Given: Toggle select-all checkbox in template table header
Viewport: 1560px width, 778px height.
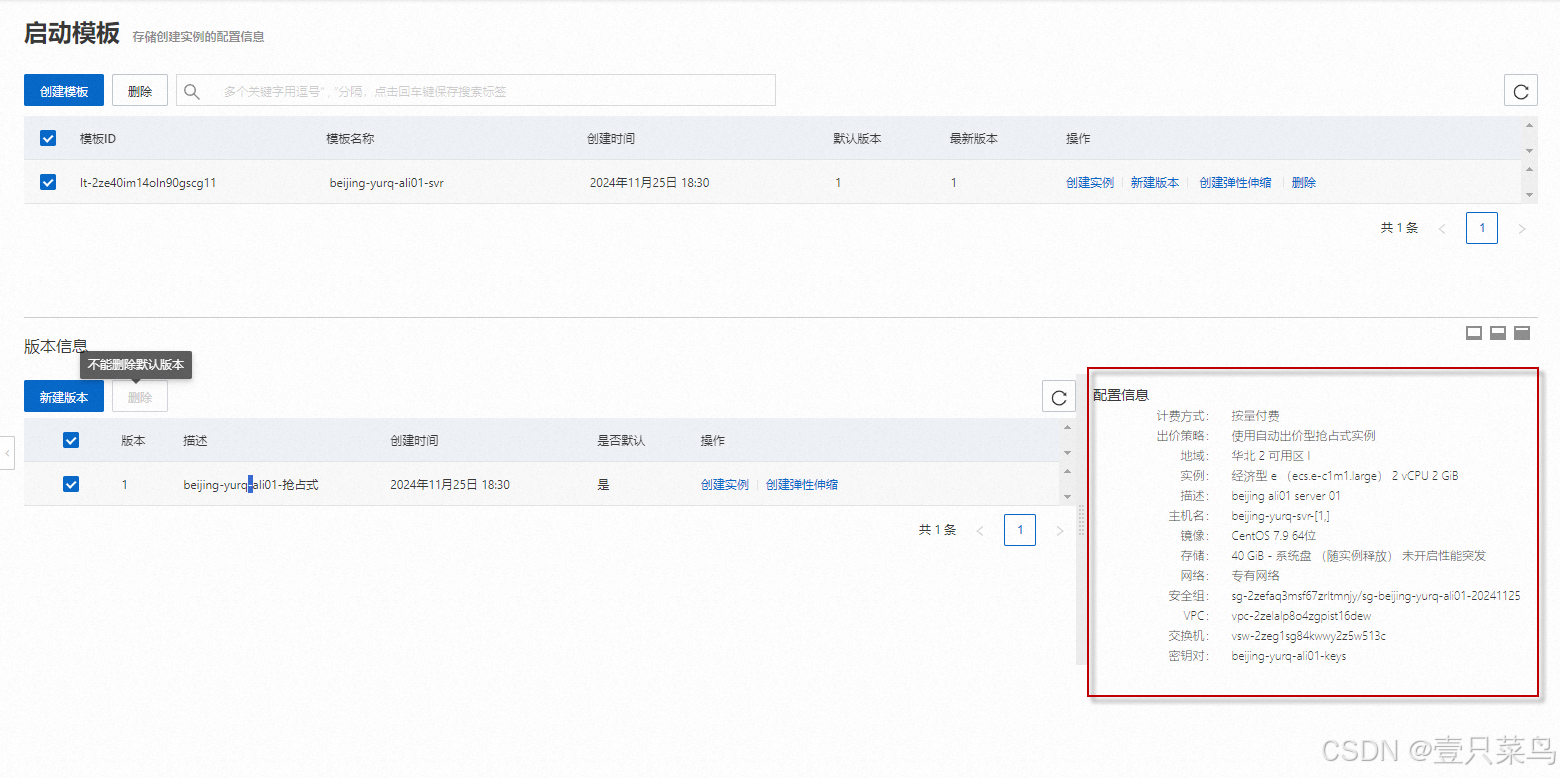Looking at the screenshot, I should pos(48,138).
